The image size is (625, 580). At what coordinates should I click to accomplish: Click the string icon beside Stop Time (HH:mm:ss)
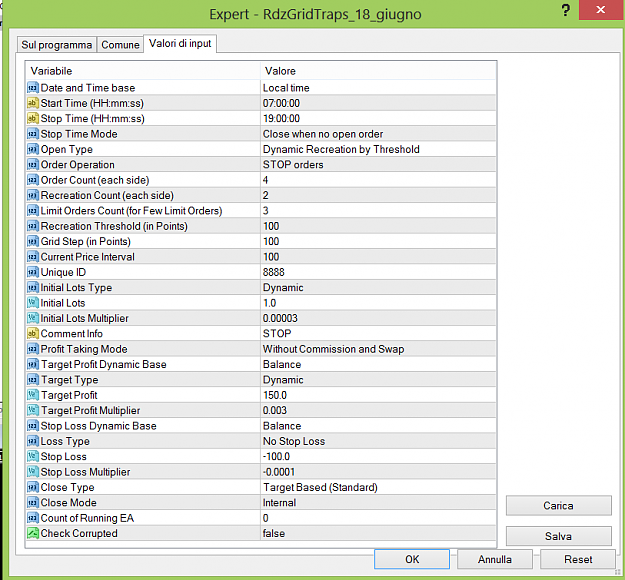[x=33, y=118]
